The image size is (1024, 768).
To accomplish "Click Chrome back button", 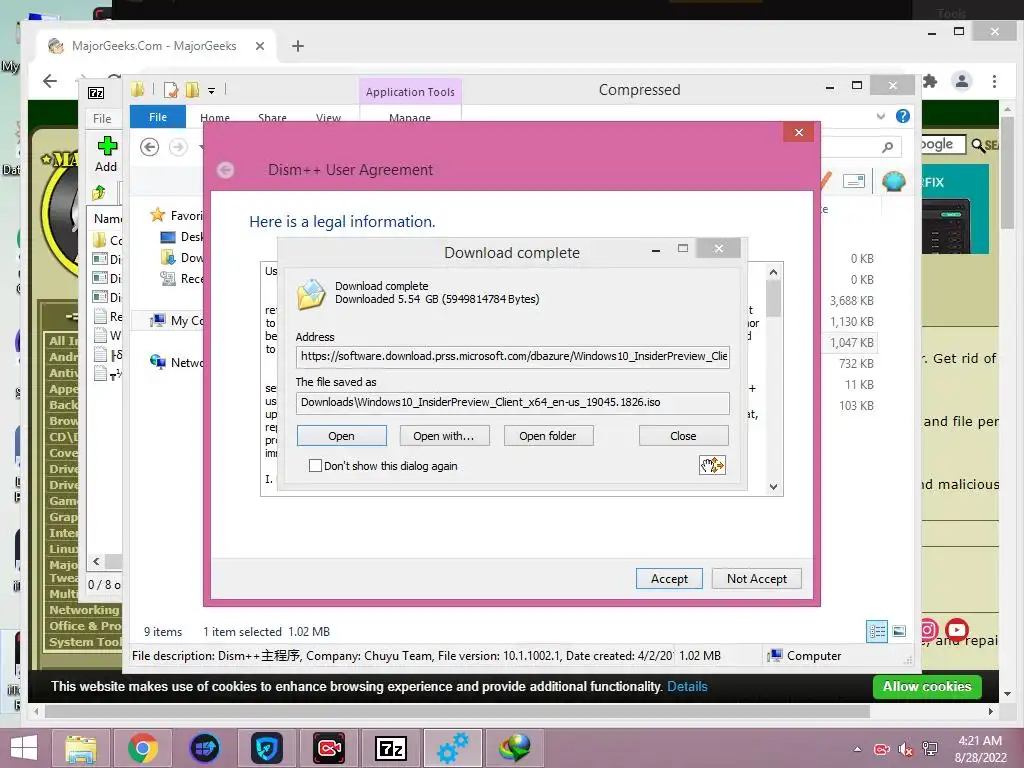I will [50, 81].
